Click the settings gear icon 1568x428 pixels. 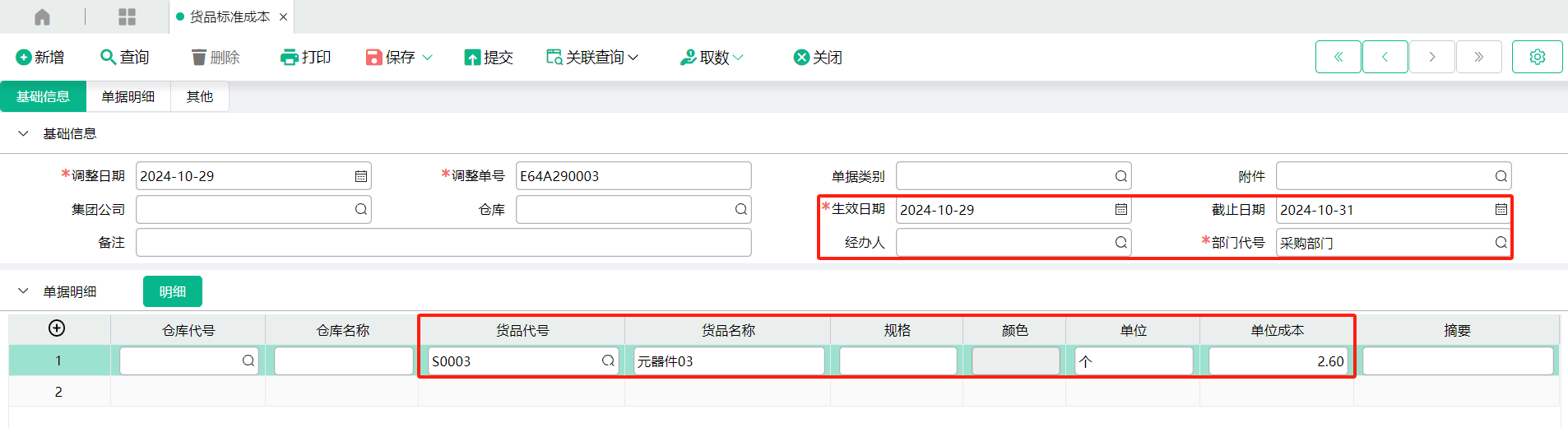tap(1537, 57)
